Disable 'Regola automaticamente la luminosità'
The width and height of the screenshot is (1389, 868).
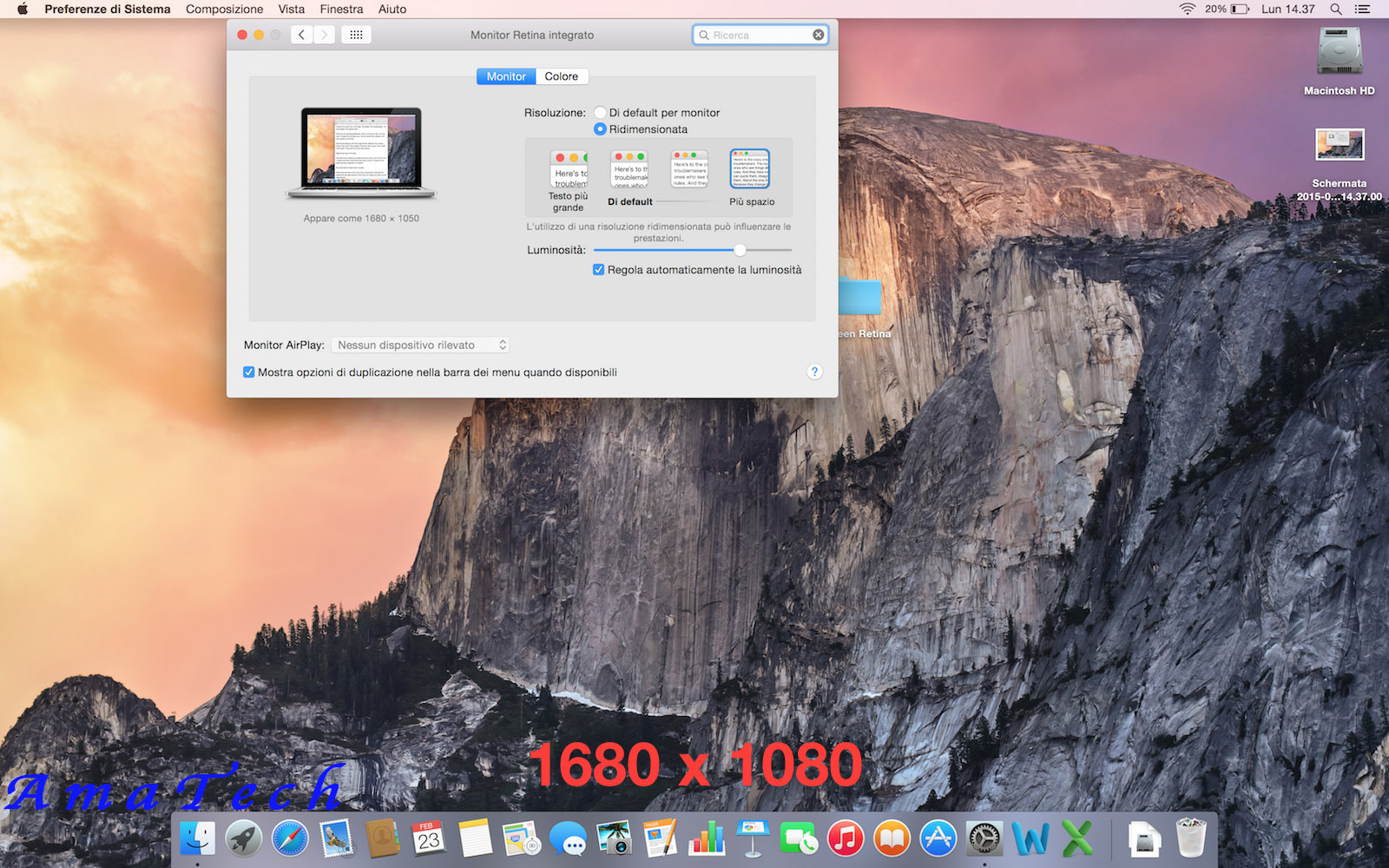tap(598, 269)
